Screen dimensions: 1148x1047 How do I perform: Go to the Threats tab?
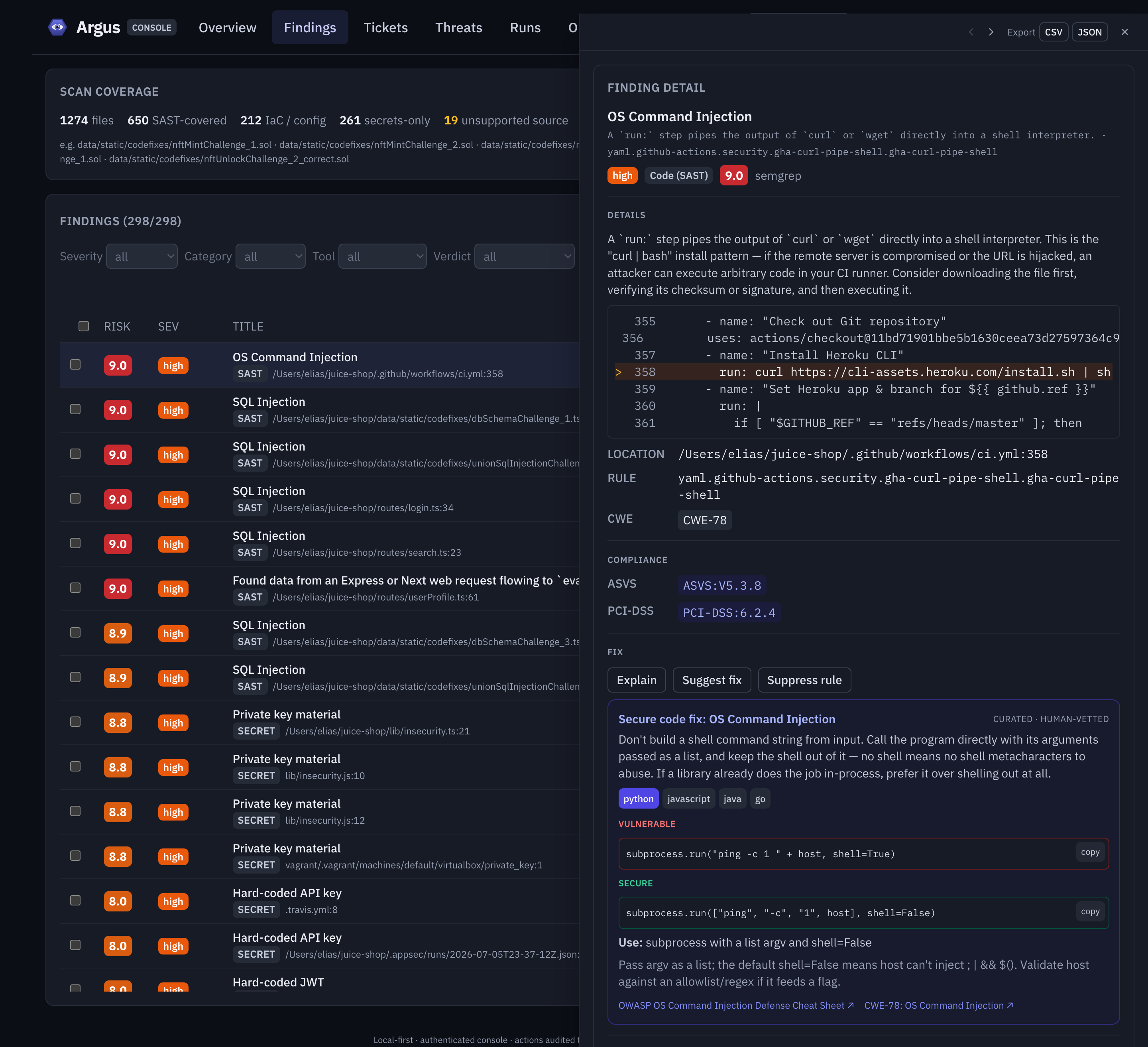tap(458, 28)
